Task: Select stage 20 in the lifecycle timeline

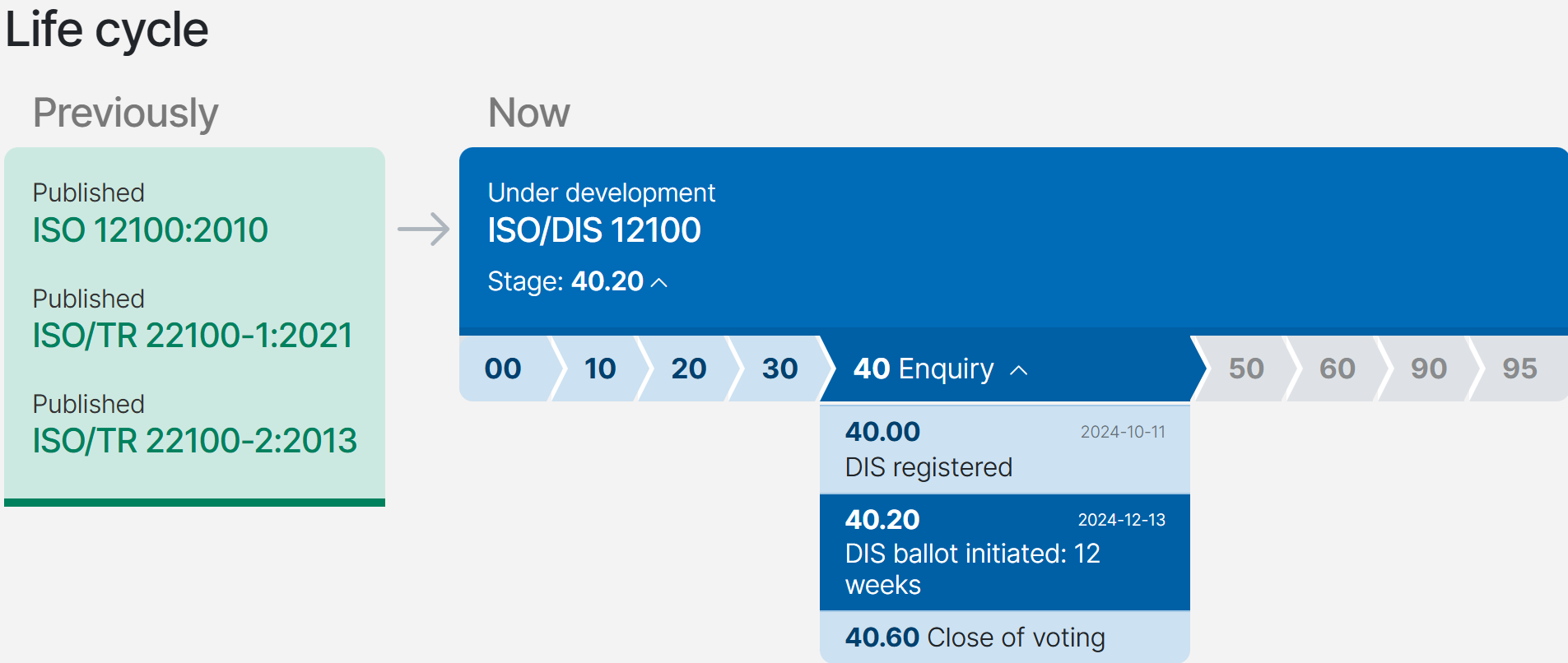Action: coord(689,369)
